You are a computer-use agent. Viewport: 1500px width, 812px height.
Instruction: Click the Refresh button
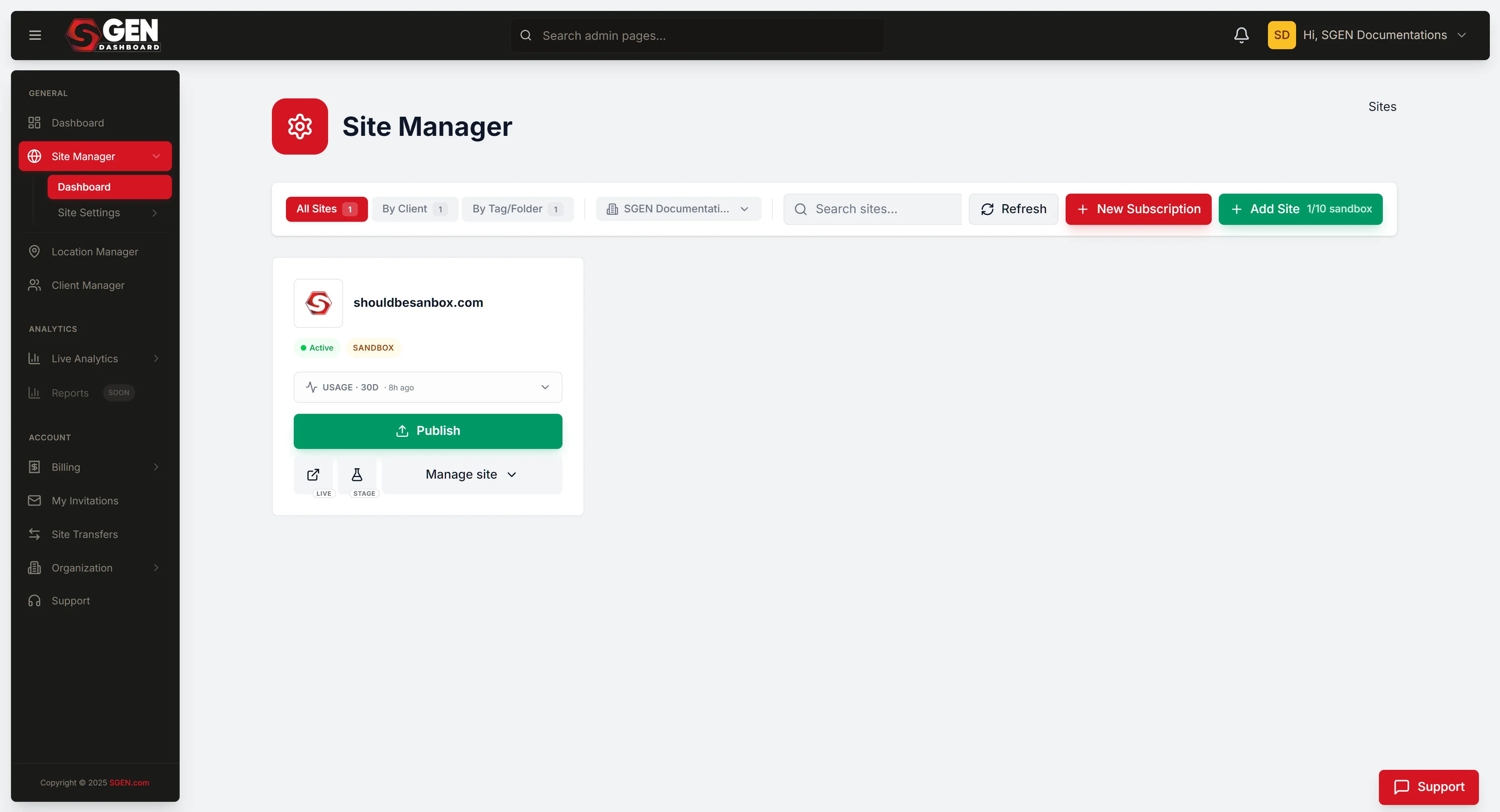(1013, 209)
